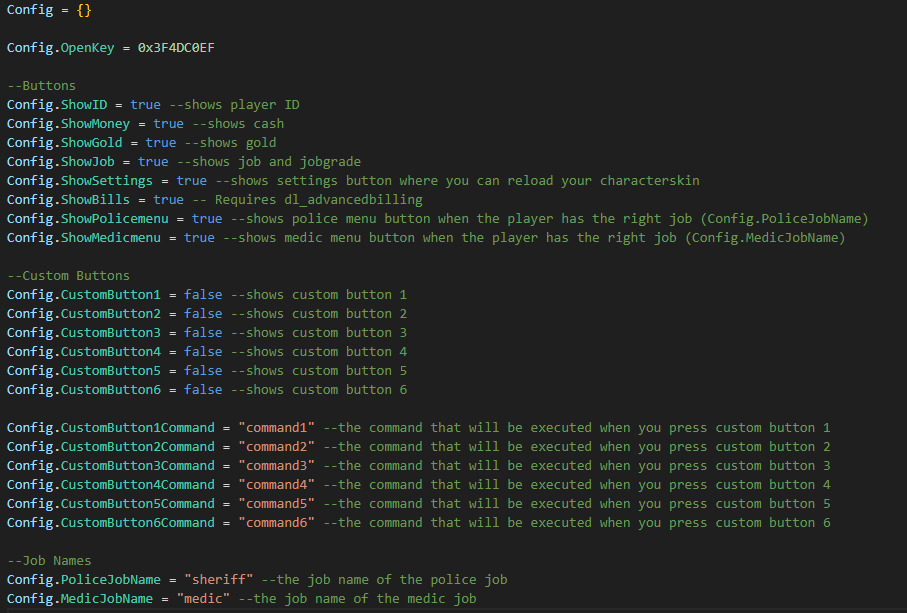The height and width of the screenshot is (613, 907).
Task: Click the false value for Config.CustomButton6
Action: click(x=203, y=389)
